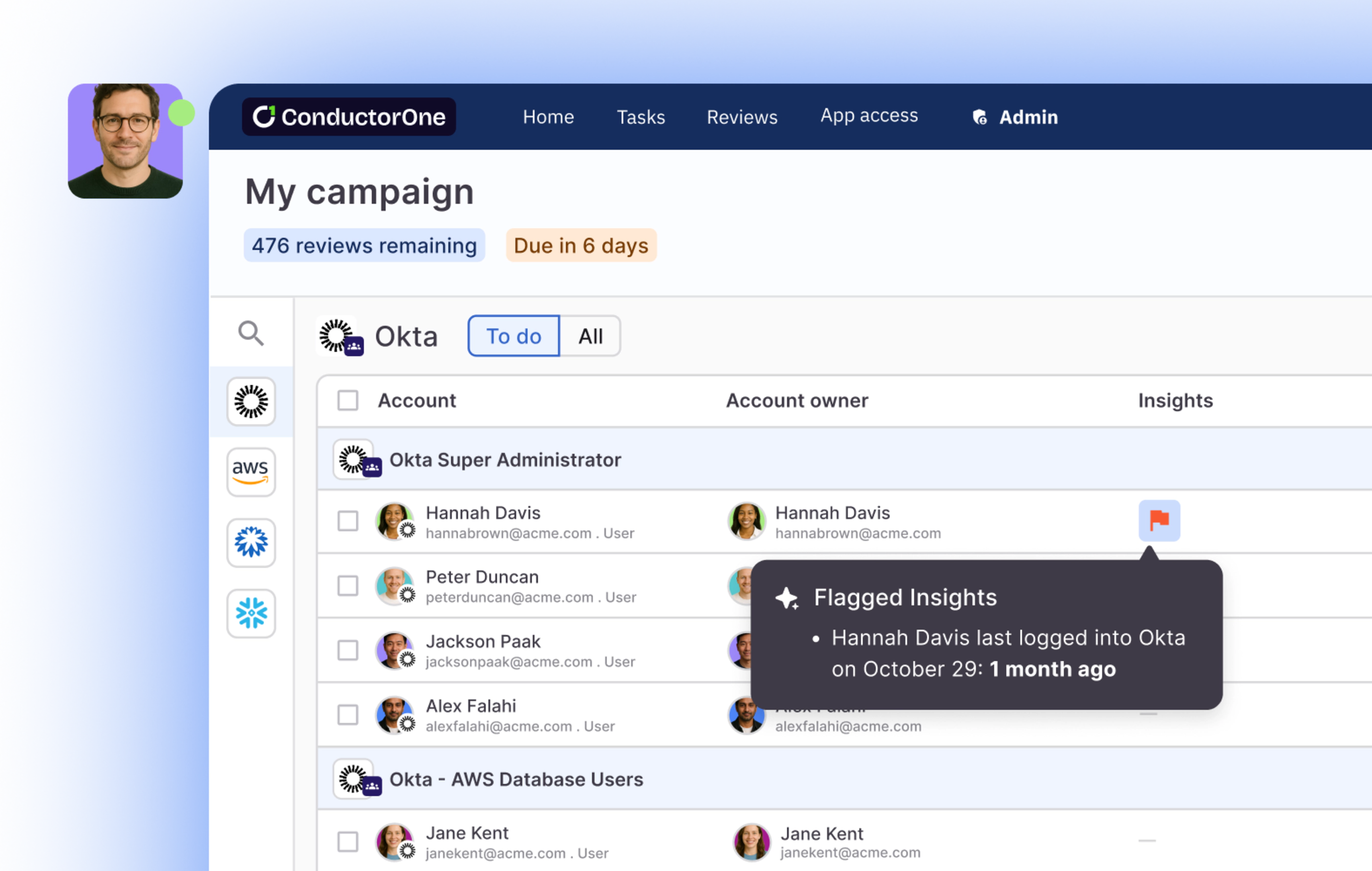Collapse the Okta - AWS Database Users group

click(515, 779)
